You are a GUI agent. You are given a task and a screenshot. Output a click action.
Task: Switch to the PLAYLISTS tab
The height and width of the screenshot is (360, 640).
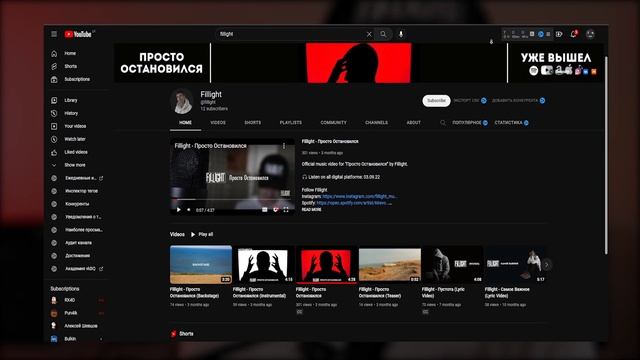291,122
